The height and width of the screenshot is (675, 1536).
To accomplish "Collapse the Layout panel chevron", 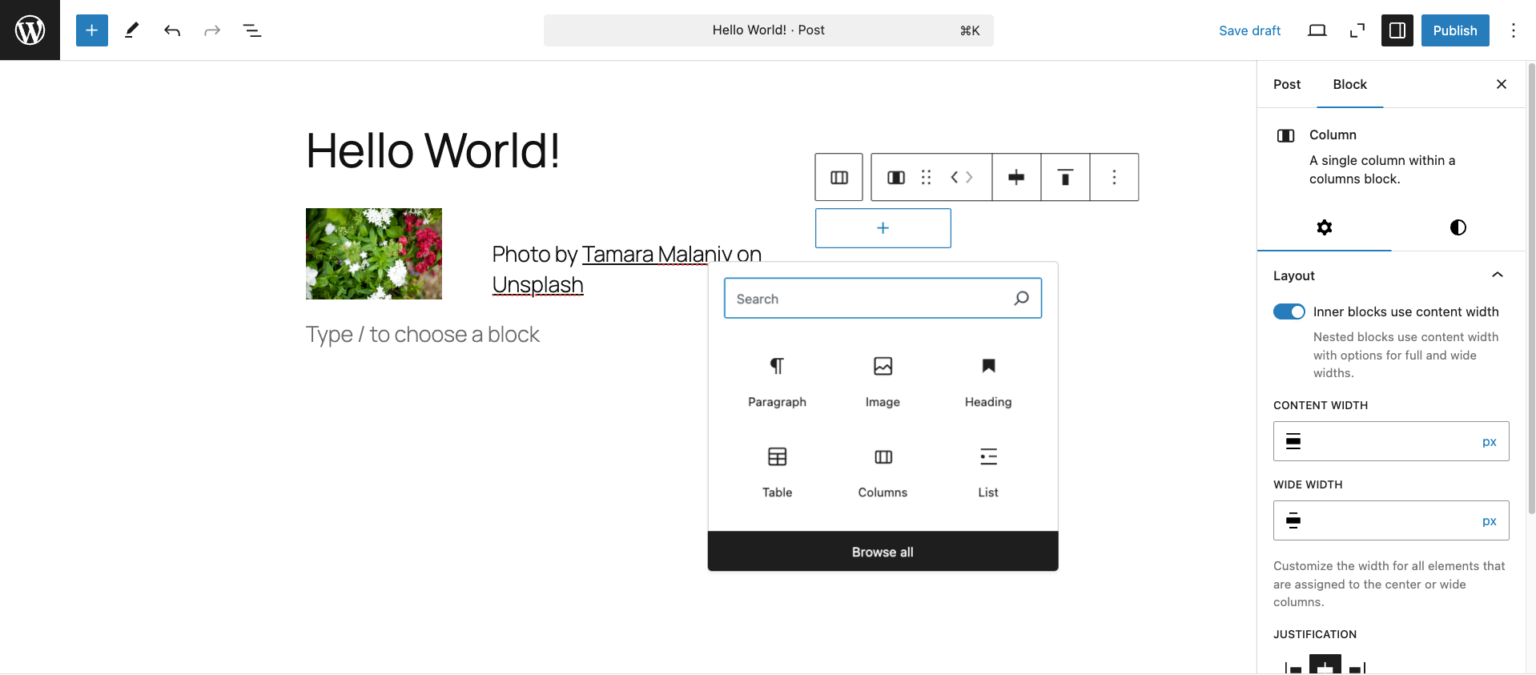I will (x=1497, y=274).
